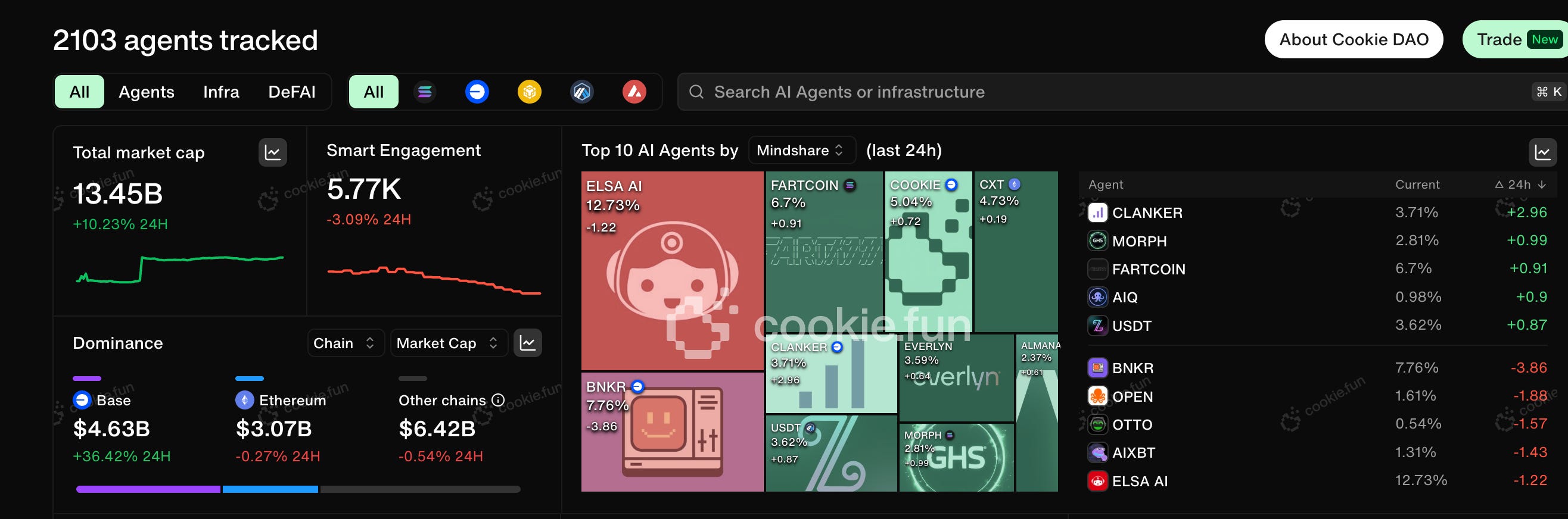Select the Agents category tab
This screenshot has width=1568, height=519.
click(146, 92)
